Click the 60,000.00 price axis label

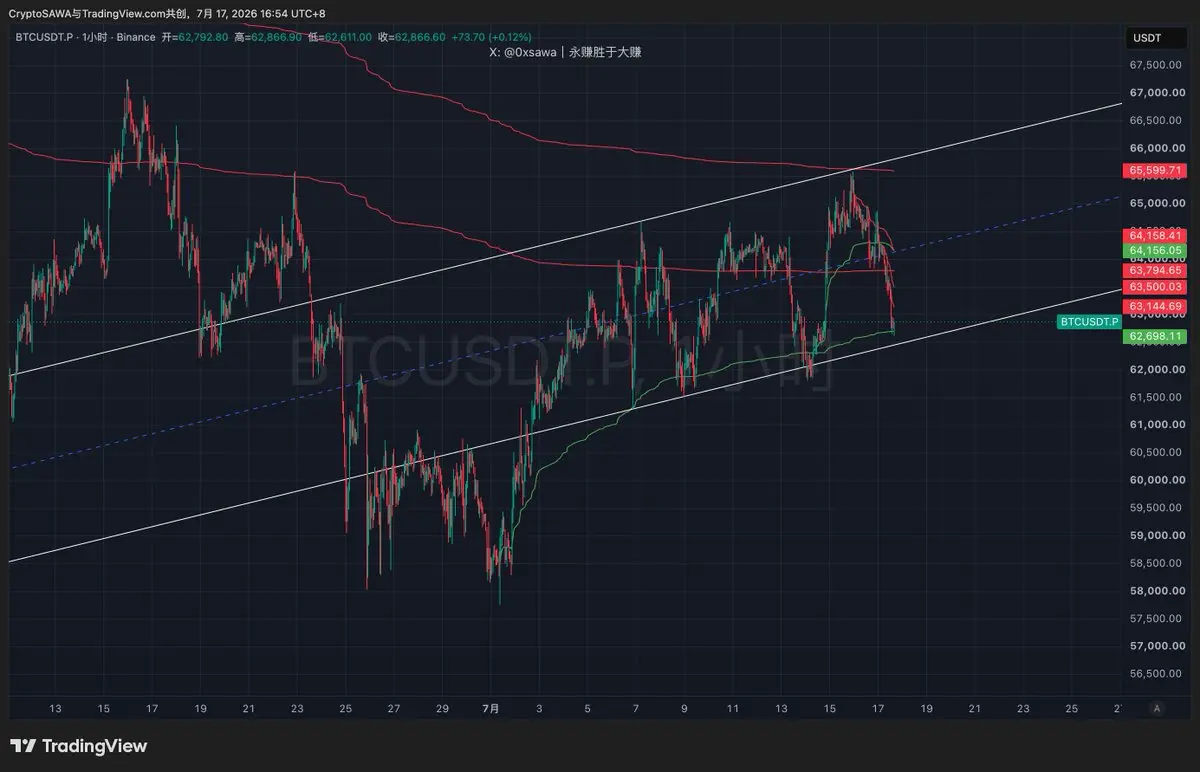click(1157, 480)
